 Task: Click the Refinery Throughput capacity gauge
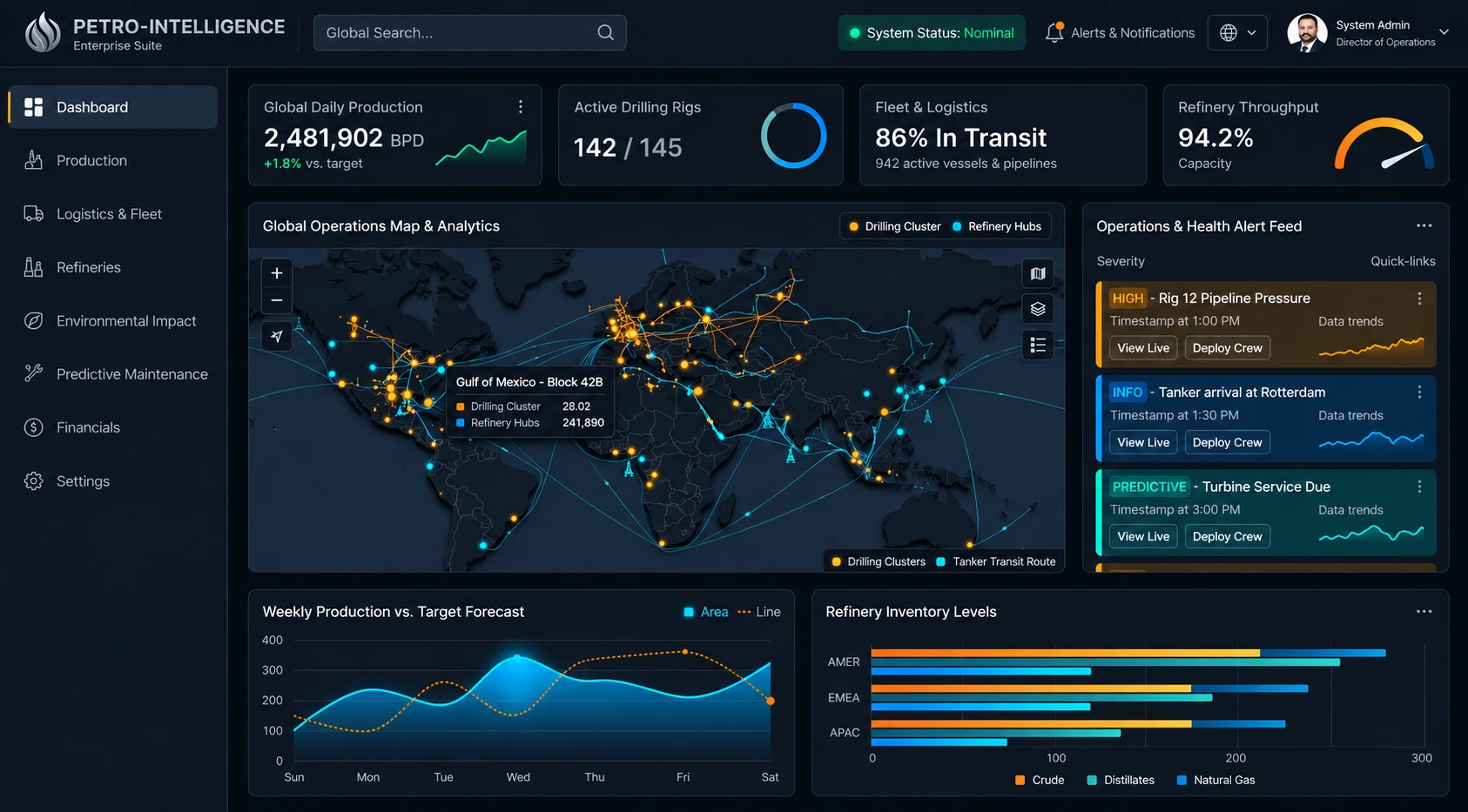pyautogui.click(x=1384, y=144)
